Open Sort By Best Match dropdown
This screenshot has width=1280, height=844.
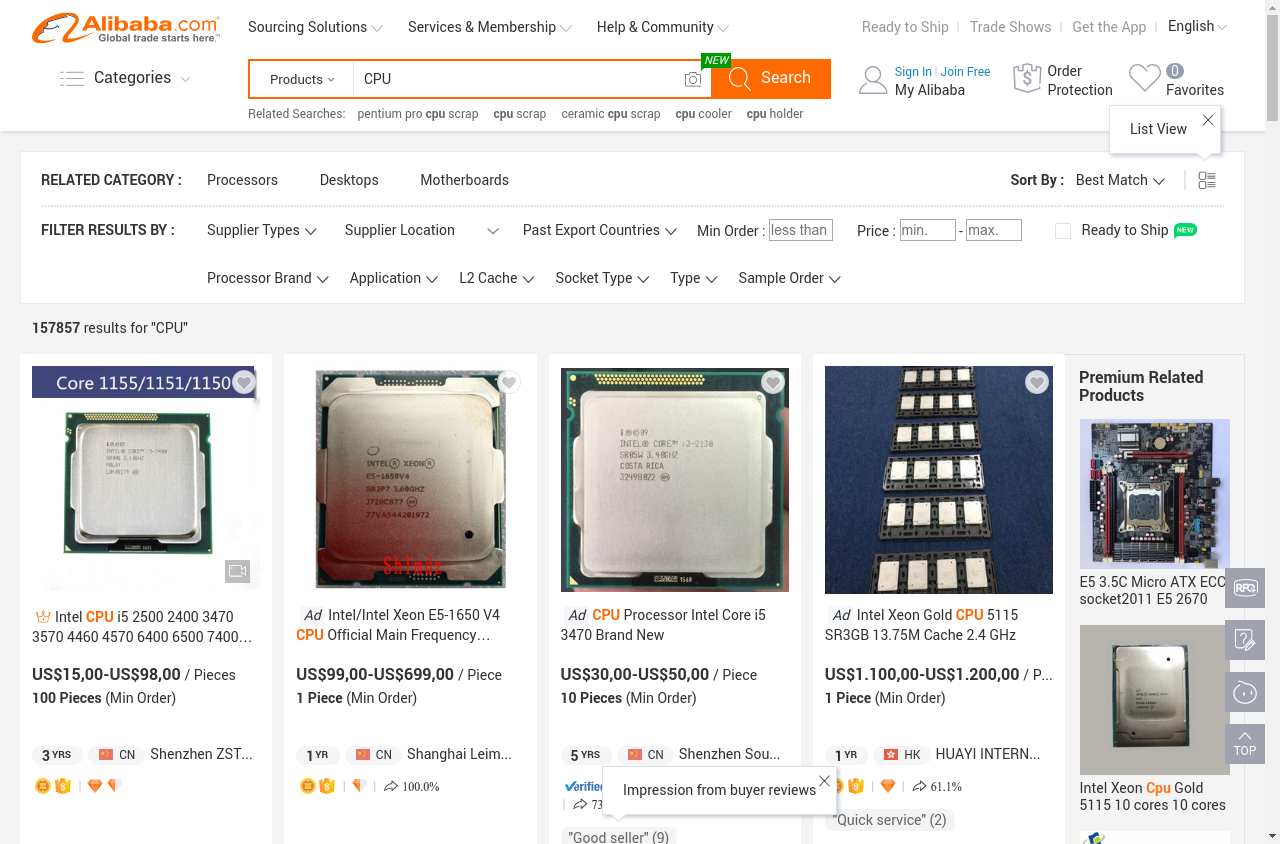pyautogui.click(x=1120, y=180)
